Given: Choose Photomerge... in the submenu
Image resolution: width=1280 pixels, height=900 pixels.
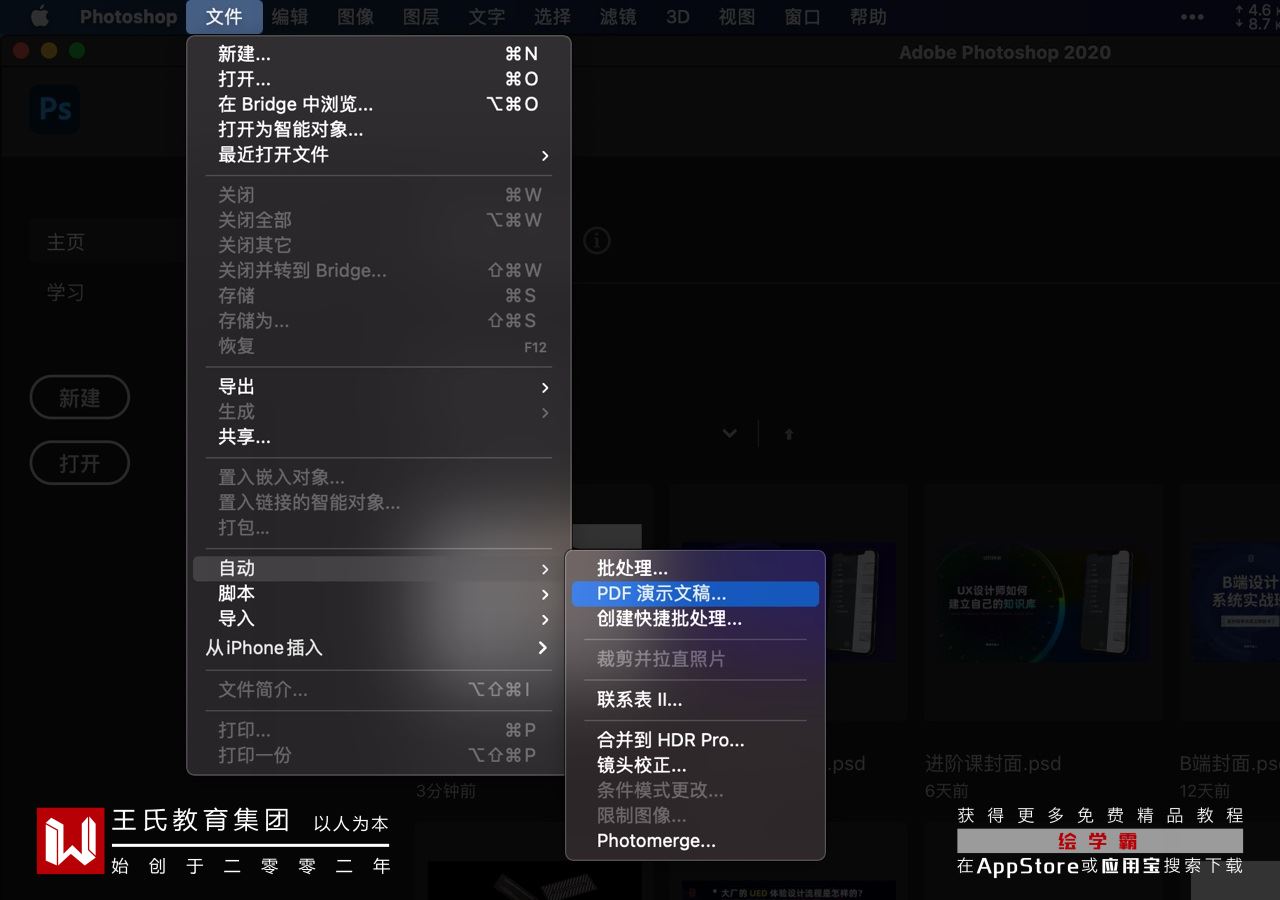Looking at the screenshot, I should [695, 841].
